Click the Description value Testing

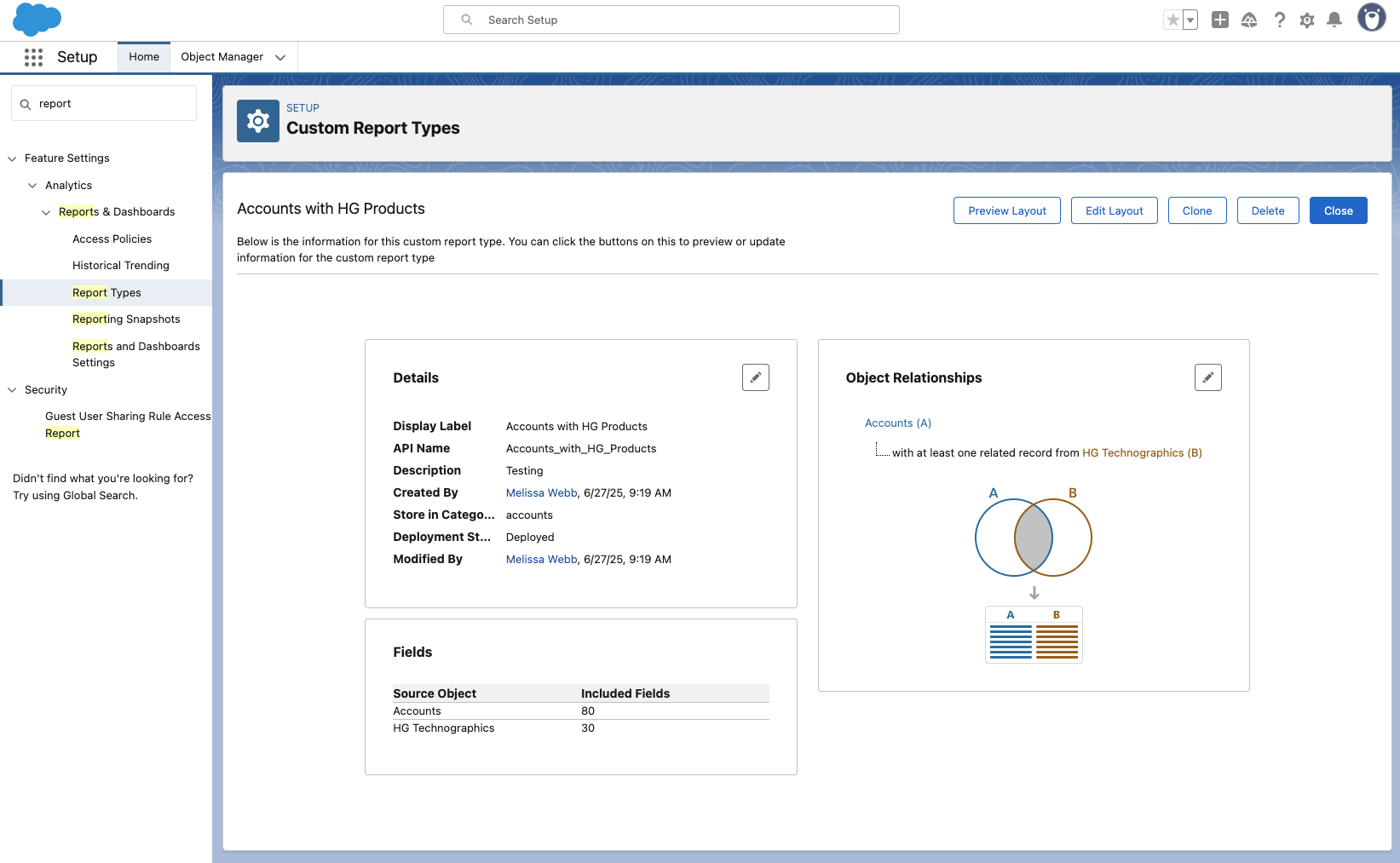pyautogui.click(x=524, y=471)
